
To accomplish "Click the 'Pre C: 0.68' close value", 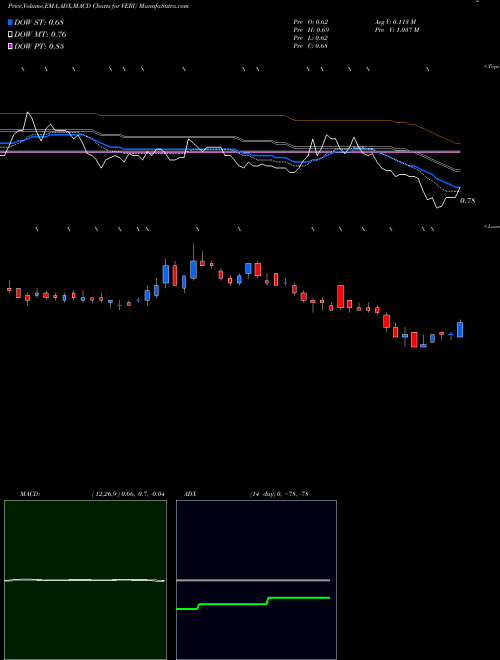I will point(311,46).
